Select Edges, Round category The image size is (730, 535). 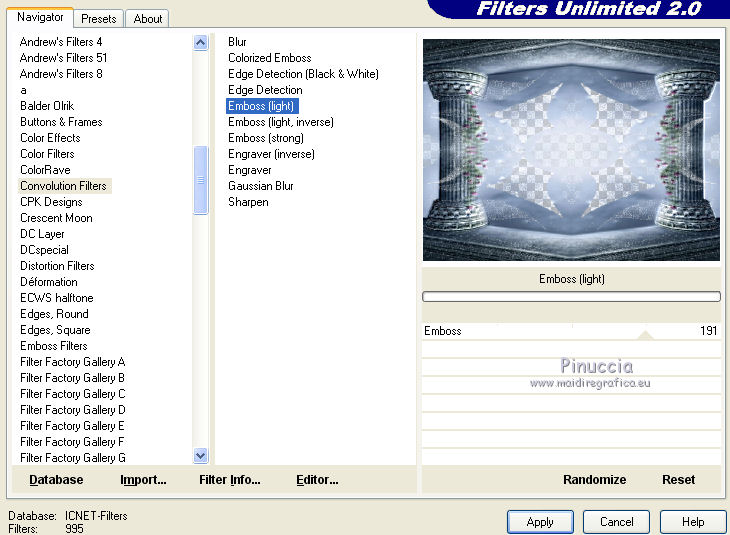click(54, 314)
